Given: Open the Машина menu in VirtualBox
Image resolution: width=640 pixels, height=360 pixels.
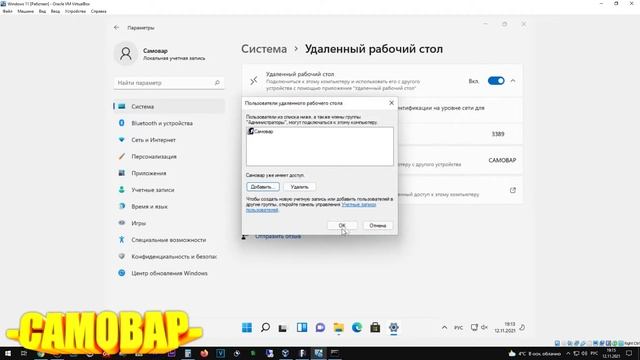Looking at the screenshot, I should [25, 11].
